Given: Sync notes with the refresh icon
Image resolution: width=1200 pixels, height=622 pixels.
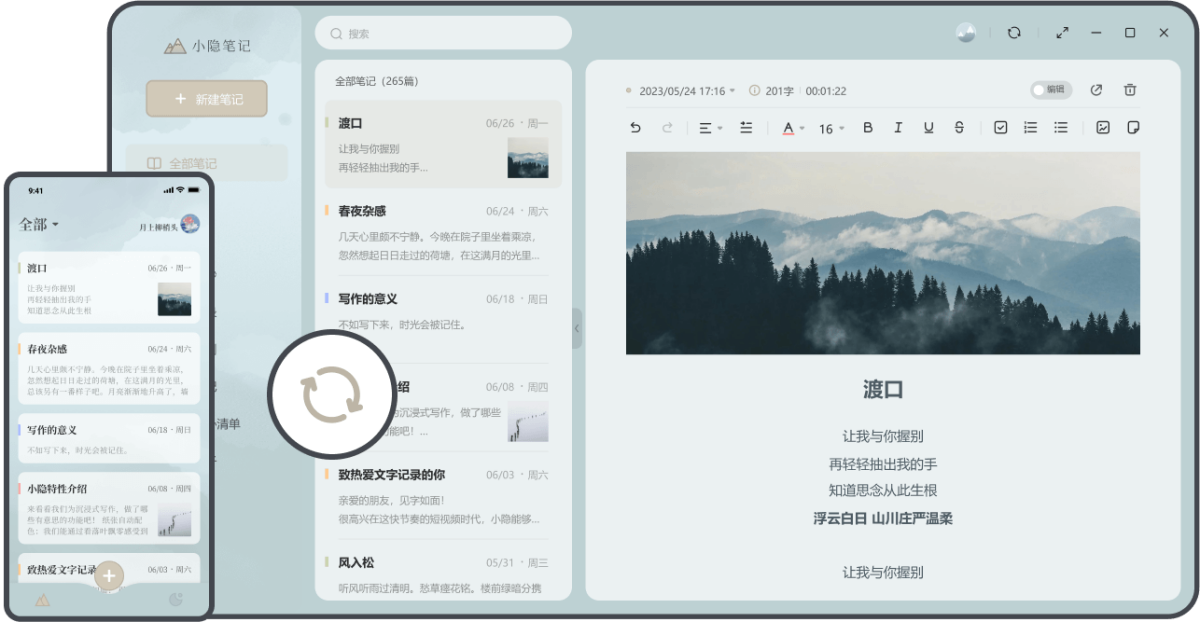Looking at the screenshot, I should pos(1014,33).
